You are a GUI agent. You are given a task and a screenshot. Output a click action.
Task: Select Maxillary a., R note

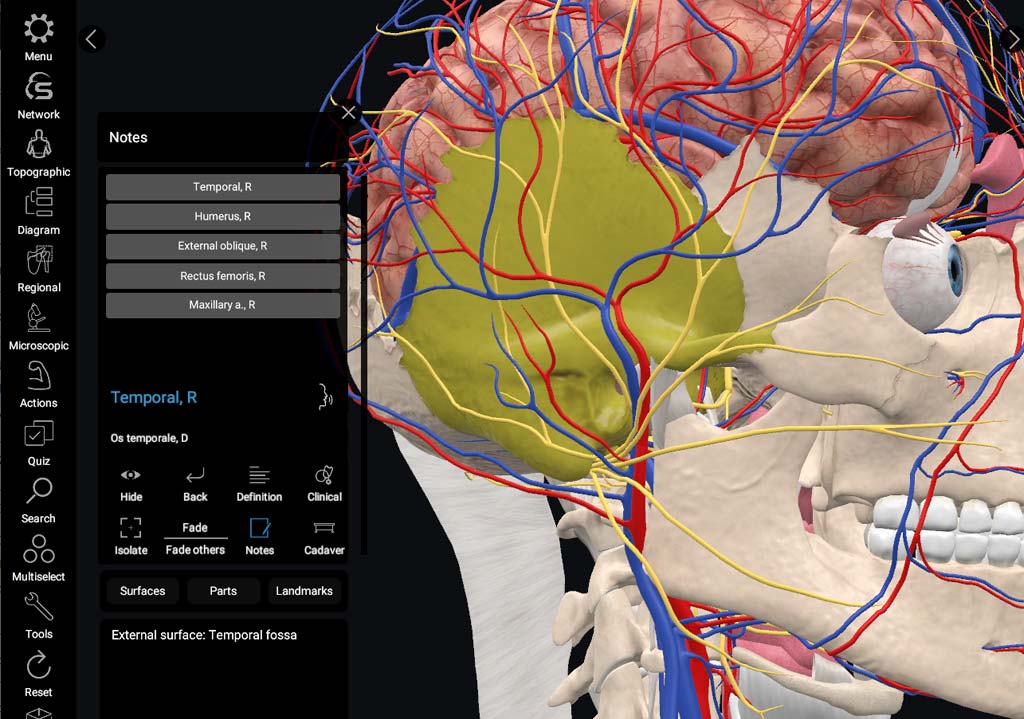pyautogui.click(x=223, y=305)
